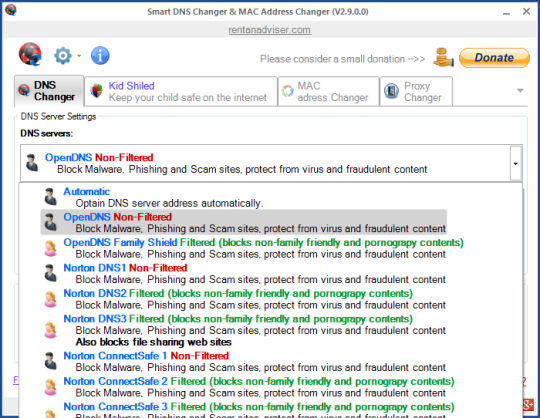Switch to the Kid Shiled tab

coord(181,91)
